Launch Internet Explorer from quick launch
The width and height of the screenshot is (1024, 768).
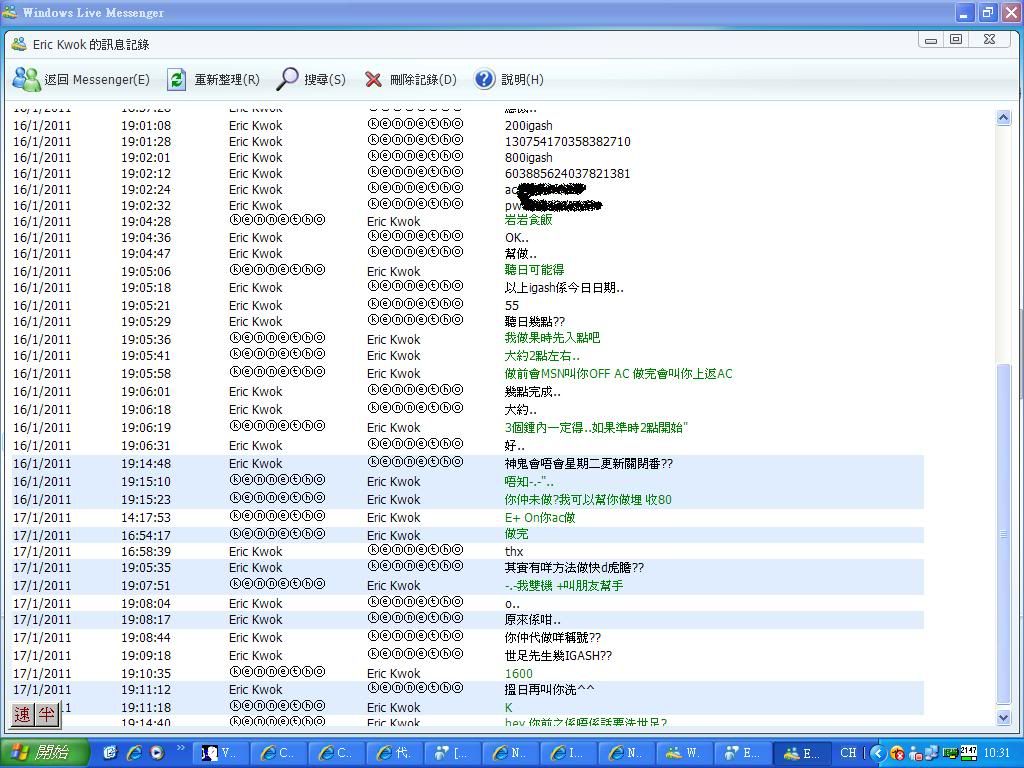[x=133, y=753]
